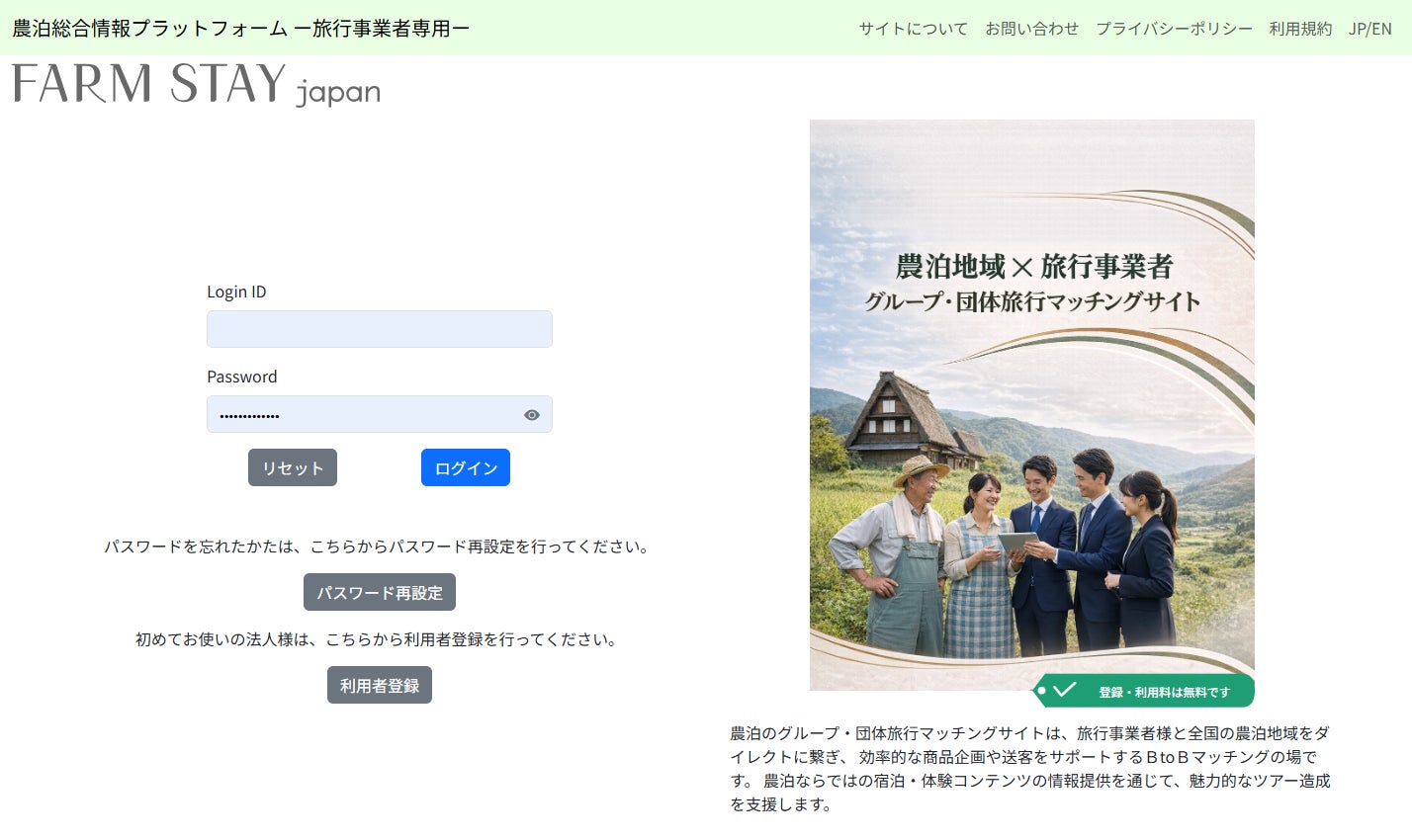Click the 農泊地域×旅行事業者 heading in the banner
1412x840 pixels.
click(1033, 267)
